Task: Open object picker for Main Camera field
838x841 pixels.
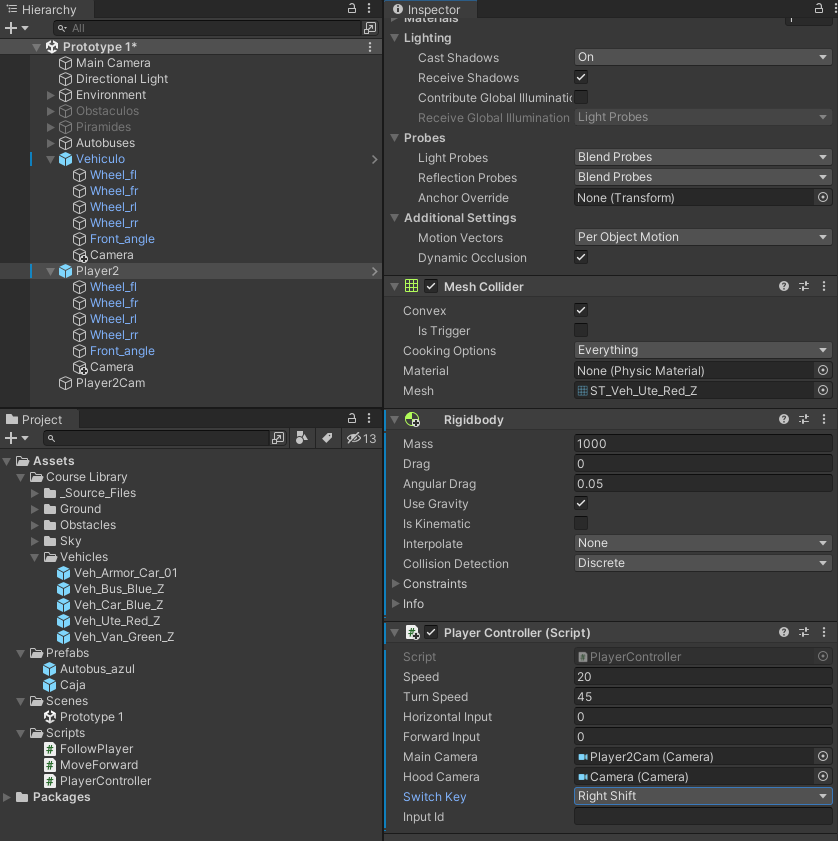Action: pos(822,756)
